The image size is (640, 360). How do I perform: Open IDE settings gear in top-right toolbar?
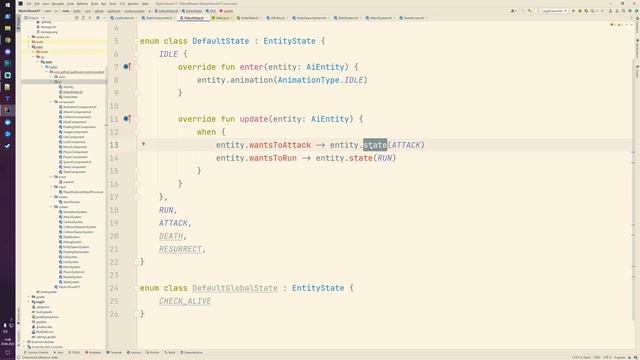pos(630,11)
